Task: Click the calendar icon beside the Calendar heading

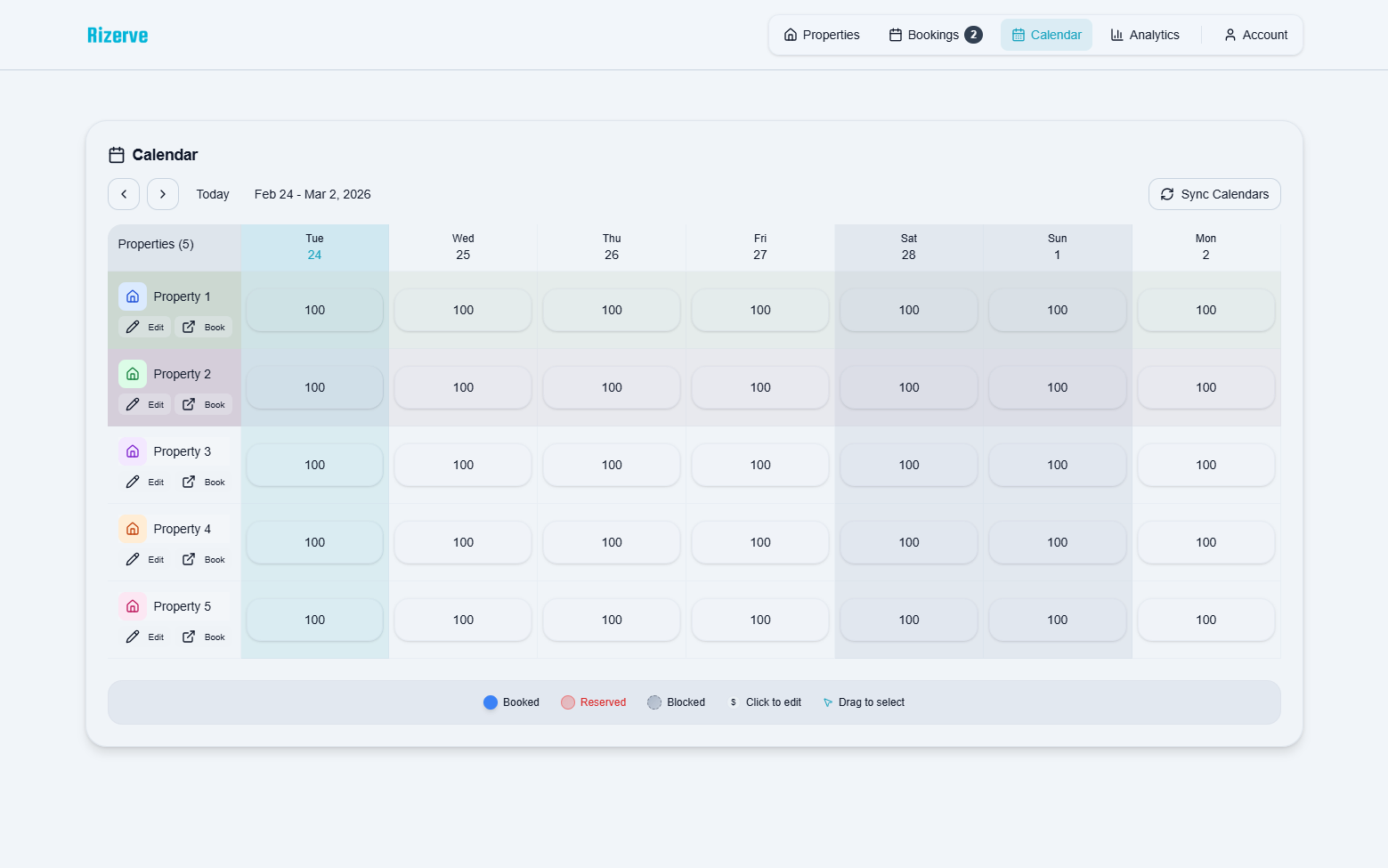Action: point(116,154)
